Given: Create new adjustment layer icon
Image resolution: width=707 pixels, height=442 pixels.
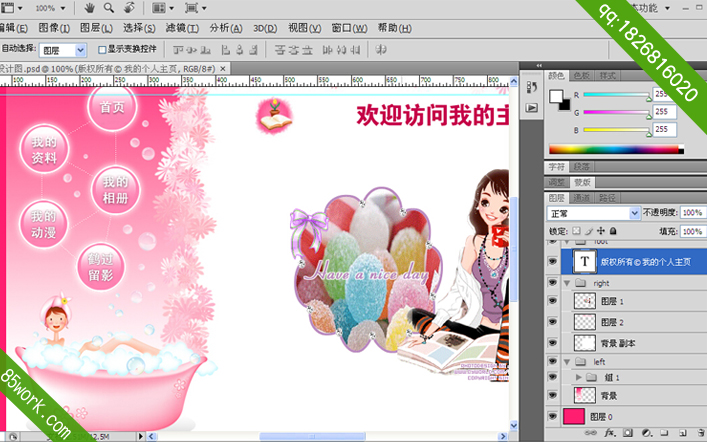Looking at the screenshot, I should click(x=646, y=433).
